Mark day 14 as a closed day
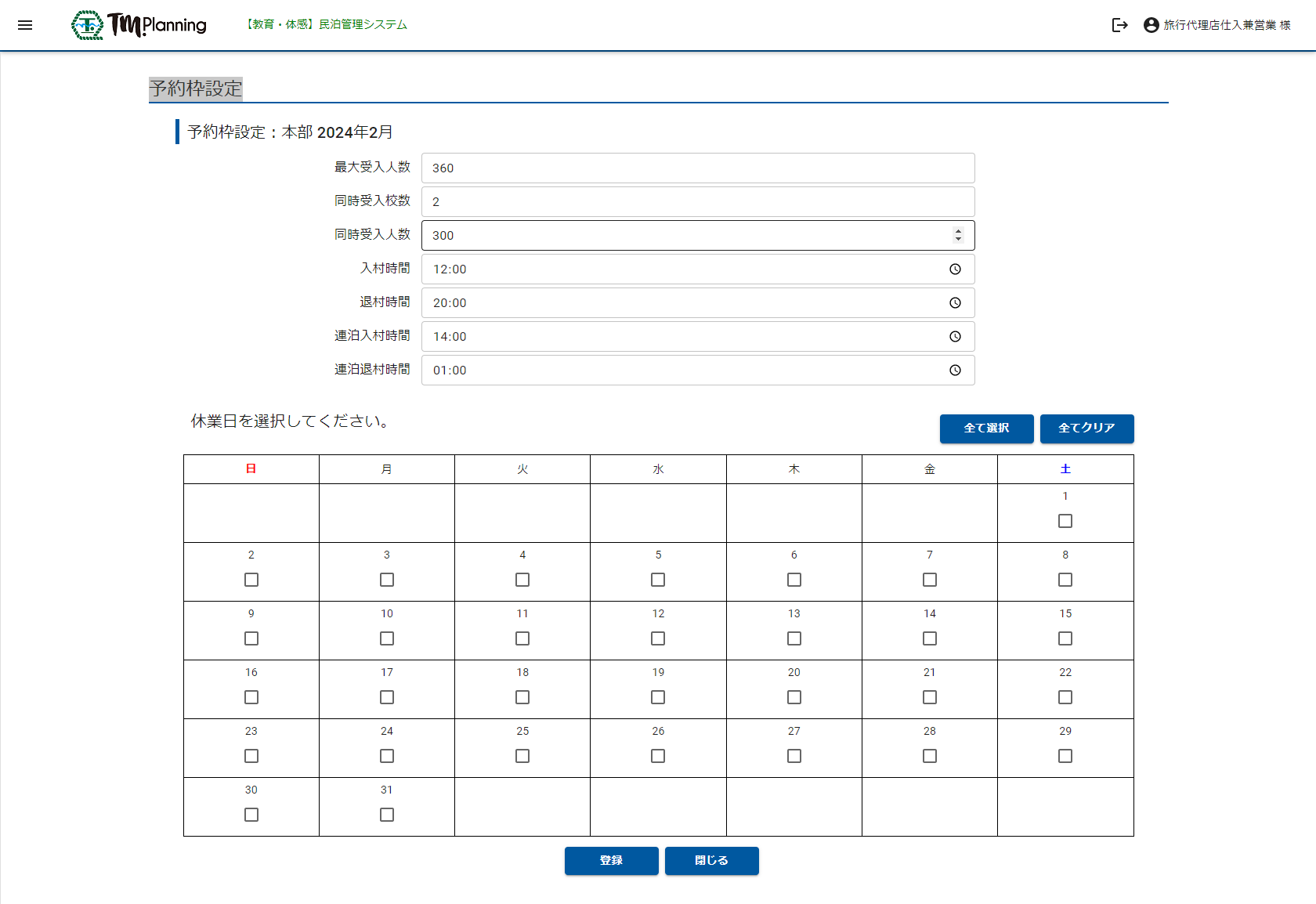The width and height of the screenshot is (1316, 904). [929, 638]
